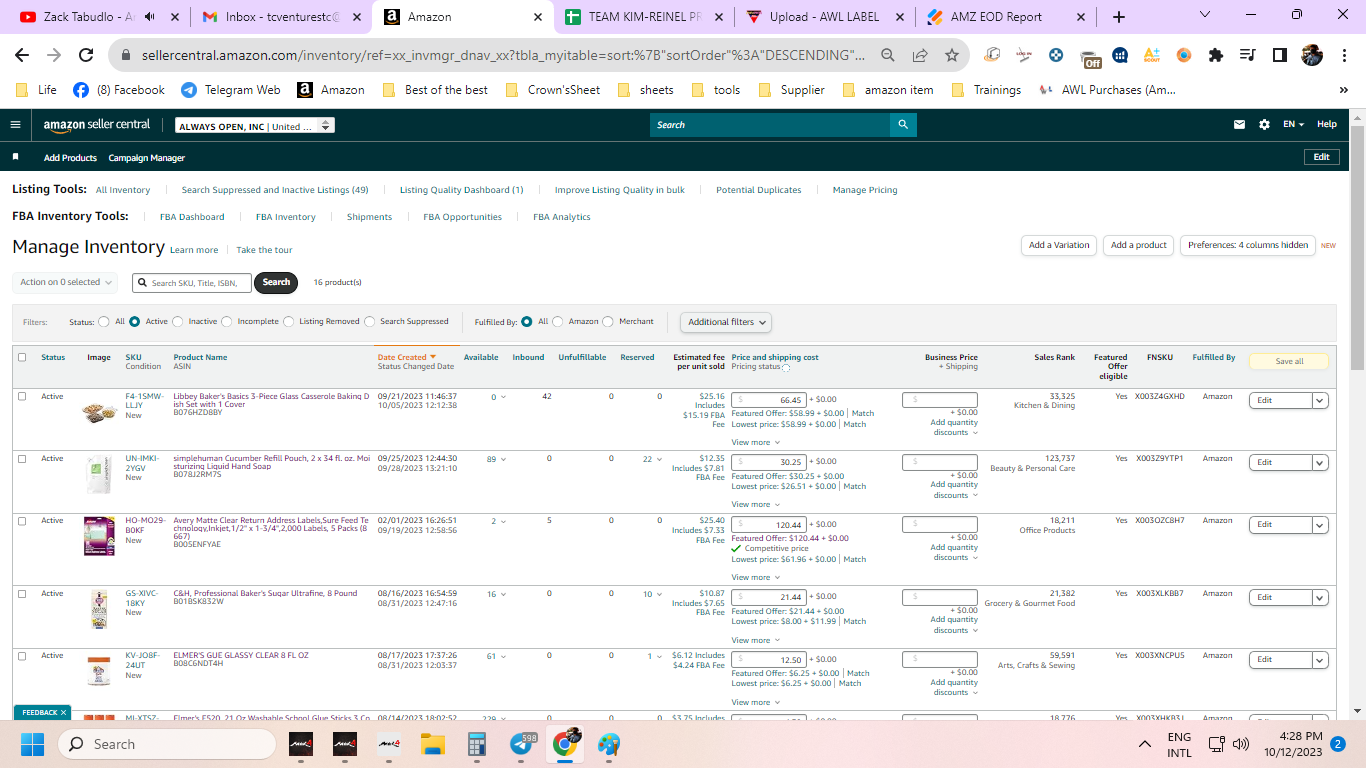Click the magnifier button in the top search bar
The width and height of the screenshot is (1366, 768).
(x=903, y=125)
